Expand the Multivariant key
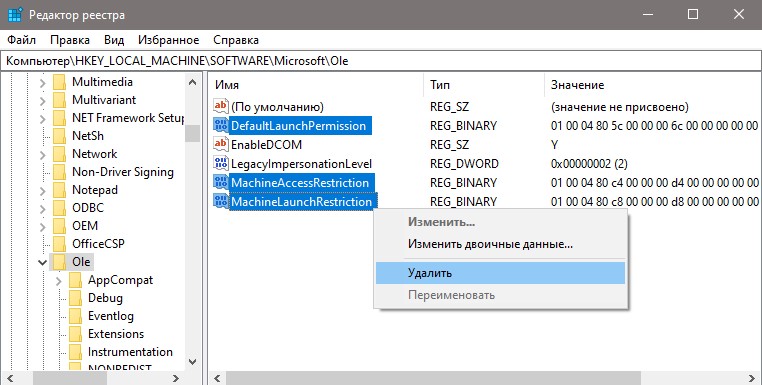This screenshot has height=385, width=762. pyautogui.click(x=43, y=101)
